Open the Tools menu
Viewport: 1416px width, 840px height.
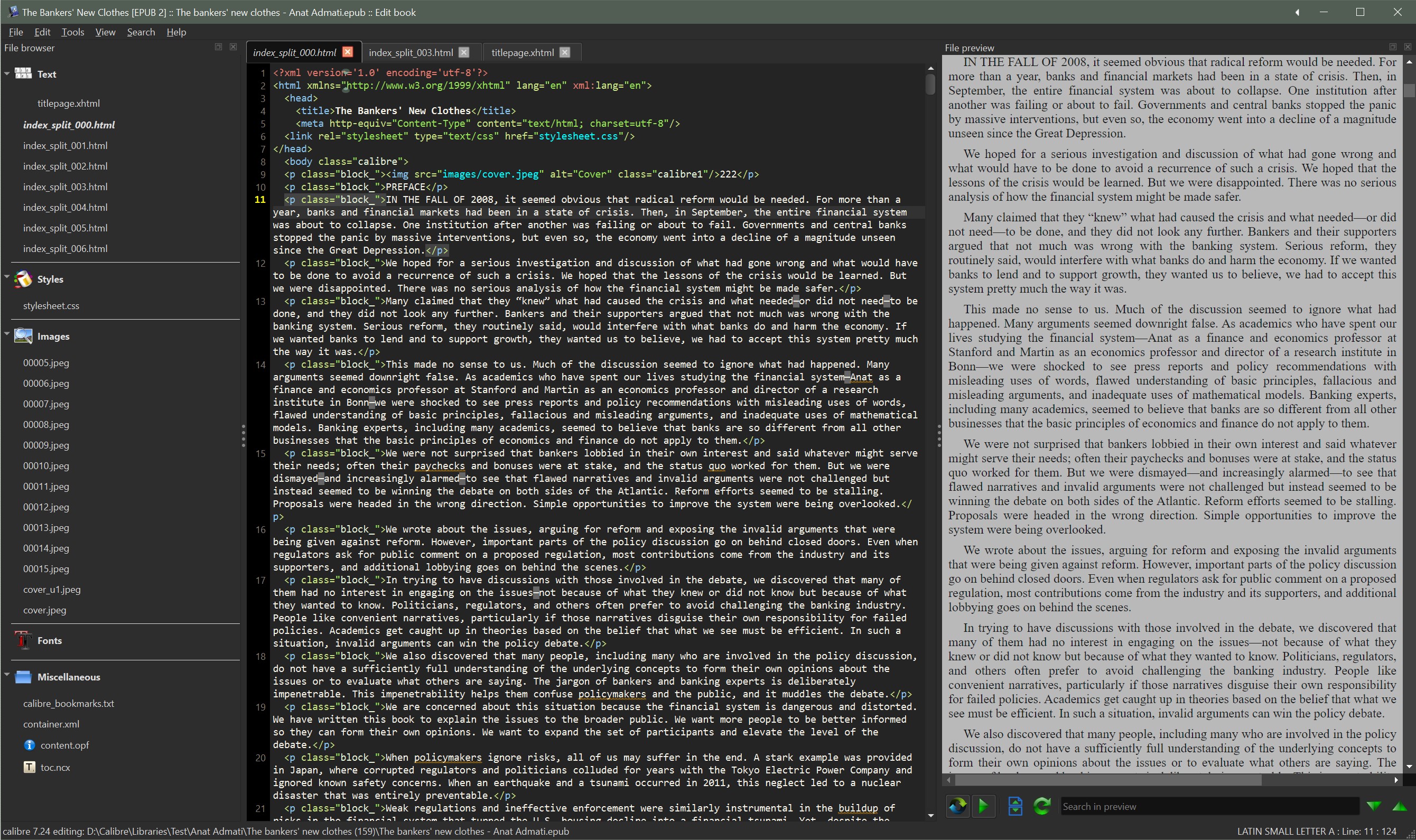coord(72,32)
